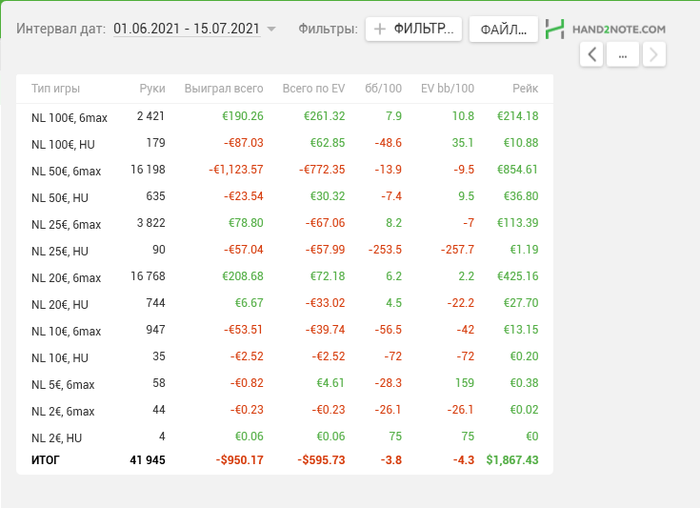The image size is (700, 508).
Task: Click the ellipsis page button
Action: 623,54
